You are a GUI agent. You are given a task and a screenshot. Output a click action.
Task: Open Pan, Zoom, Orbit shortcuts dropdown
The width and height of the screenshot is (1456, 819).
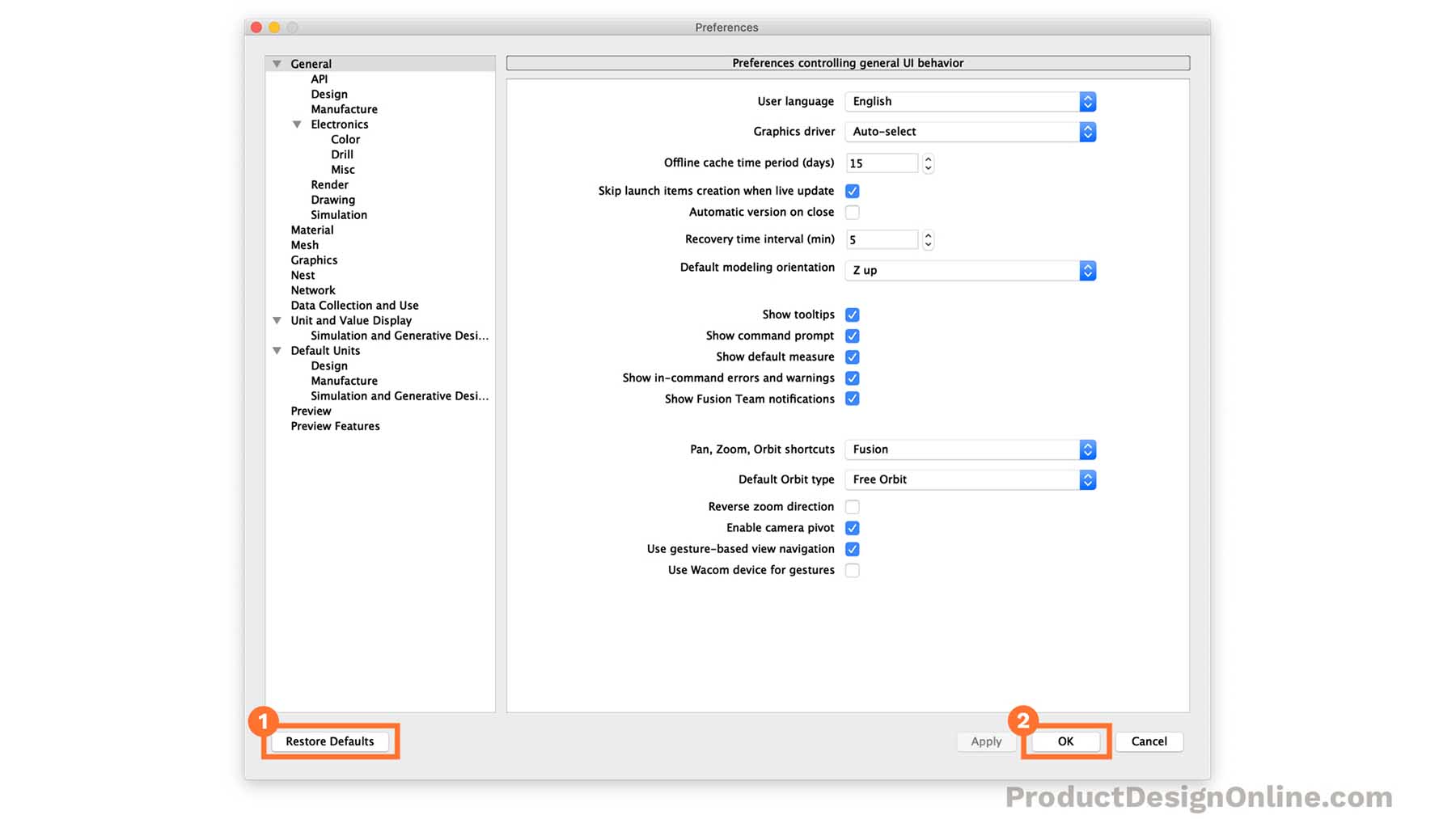point(970,450)
